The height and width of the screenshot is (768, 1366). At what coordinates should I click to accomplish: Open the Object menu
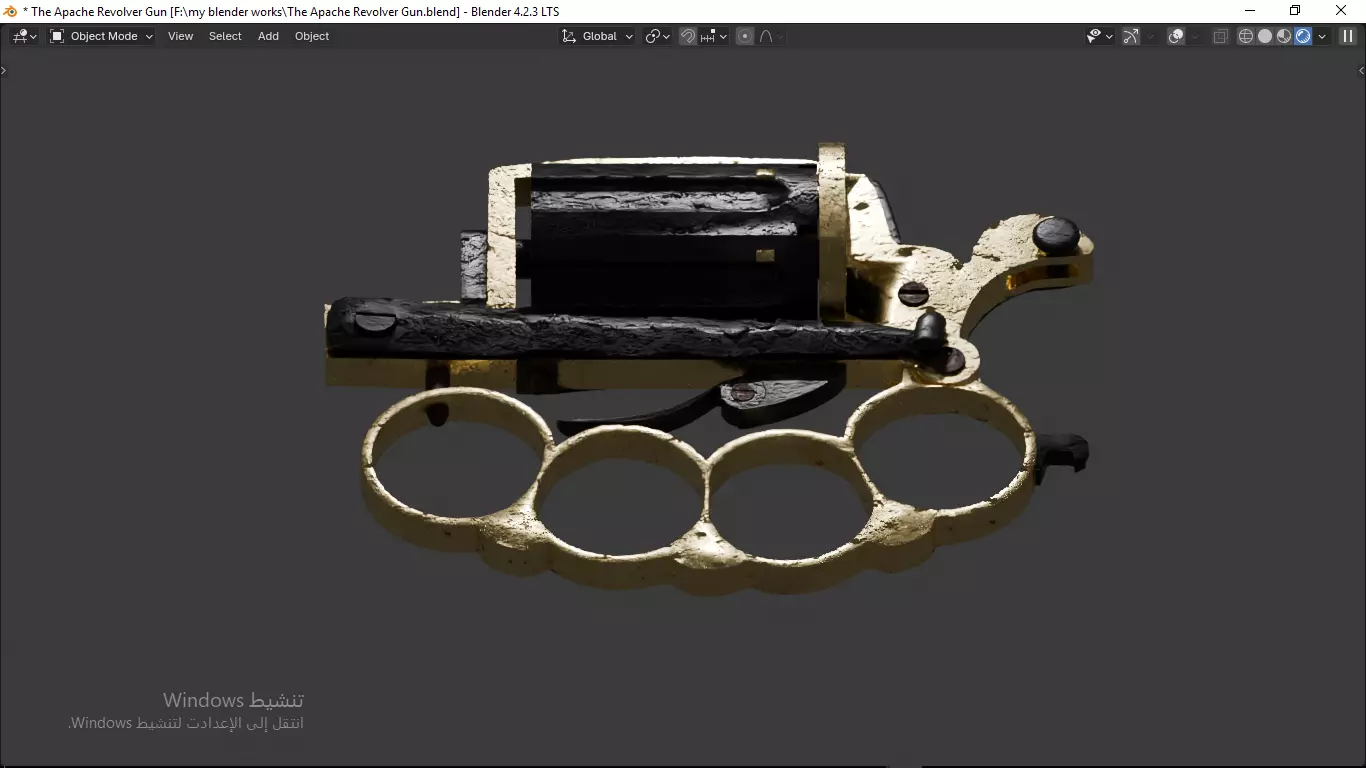point(312,36)
